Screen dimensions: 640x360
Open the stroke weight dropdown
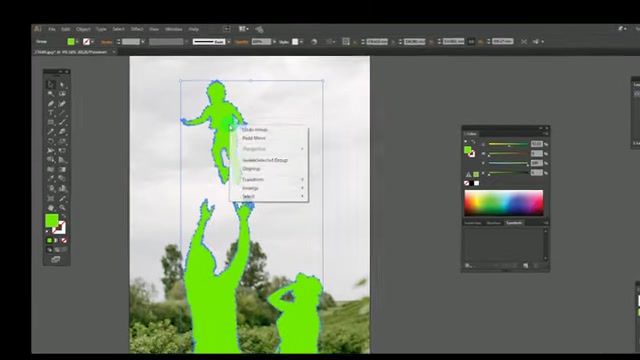[x=143, y=42]
